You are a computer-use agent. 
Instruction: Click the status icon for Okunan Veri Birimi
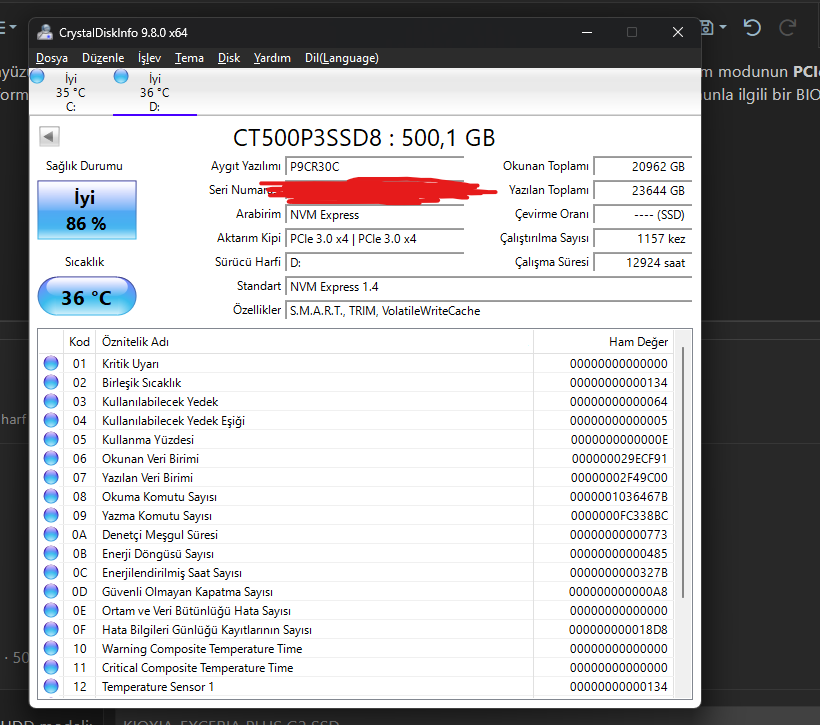point(51,458)
